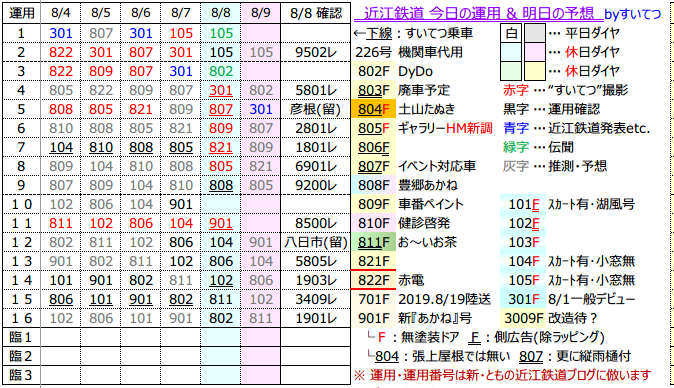Select the 8/5 date column header

coord(100,13)
